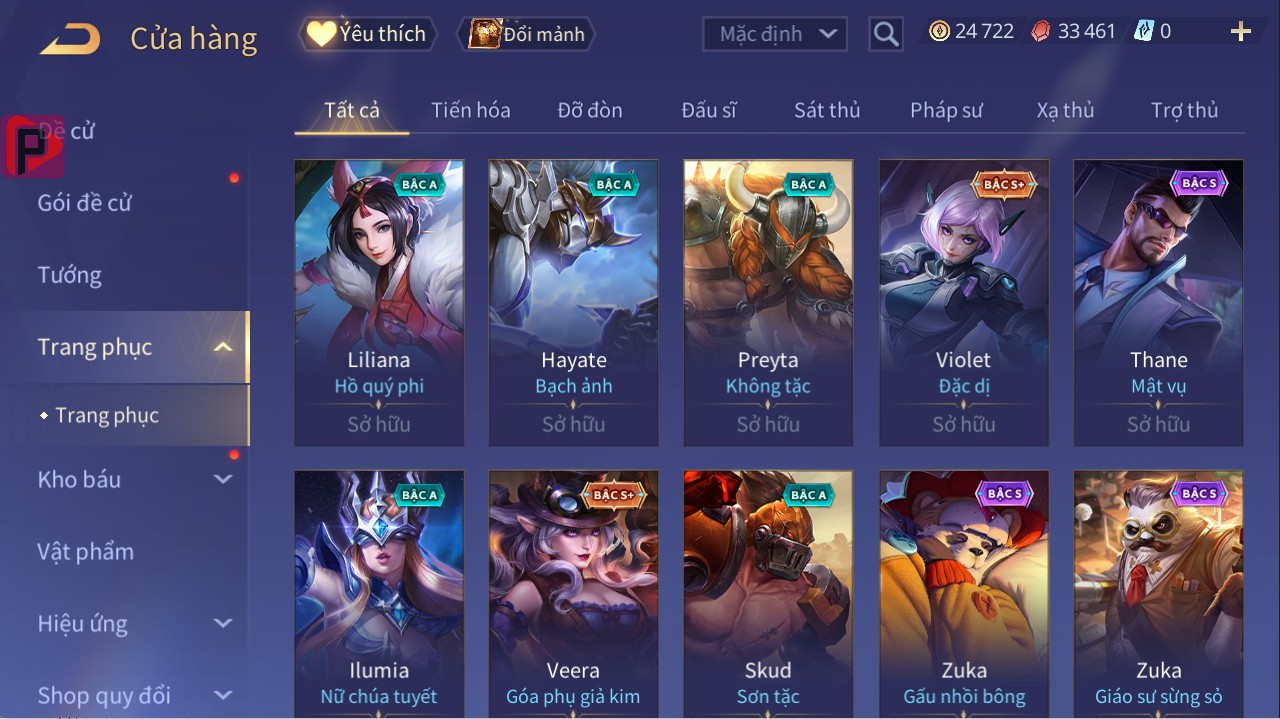Click the chest icon in Đổi mảnh

tap(485, 34)
